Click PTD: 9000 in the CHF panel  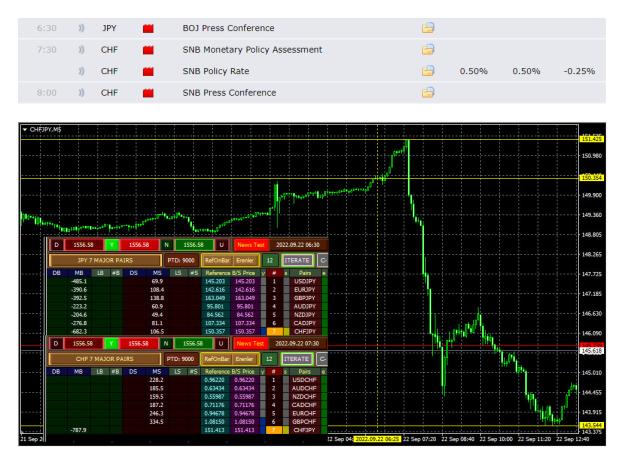tap(180, 359)
